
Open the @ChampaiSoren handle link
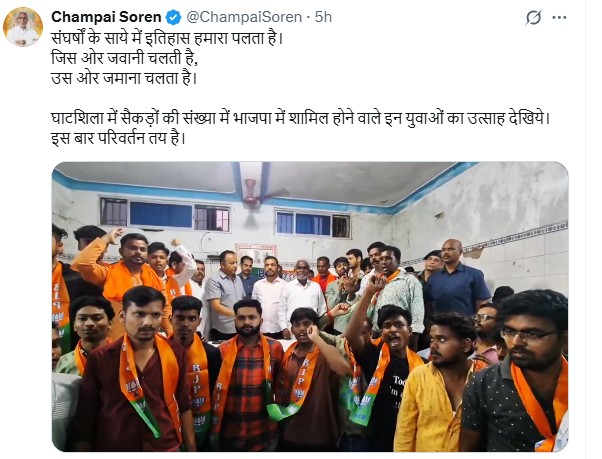click(x=244, y=17)
